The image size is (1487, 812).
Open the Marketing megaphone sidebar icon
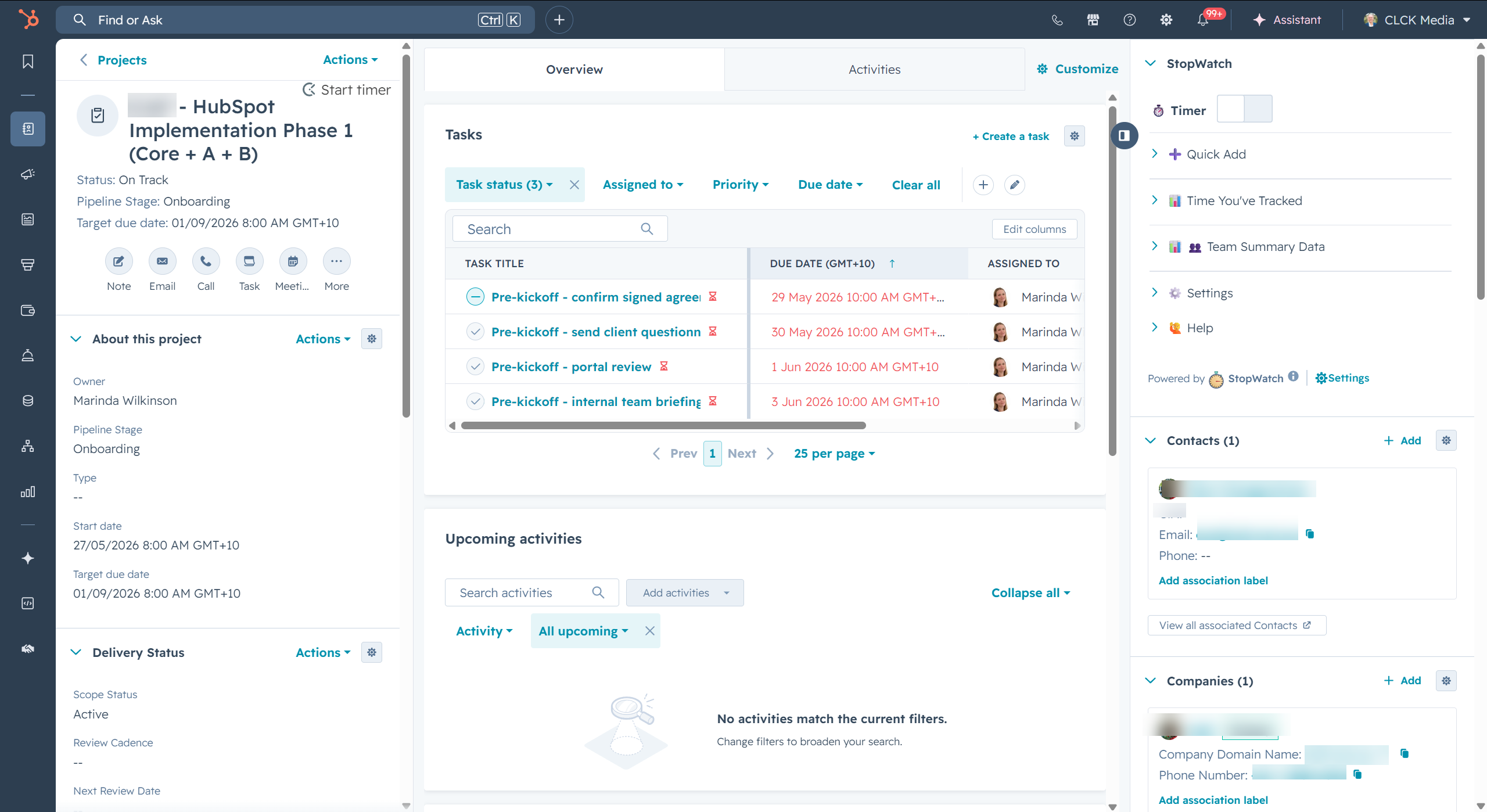click(x=28, y=174)
